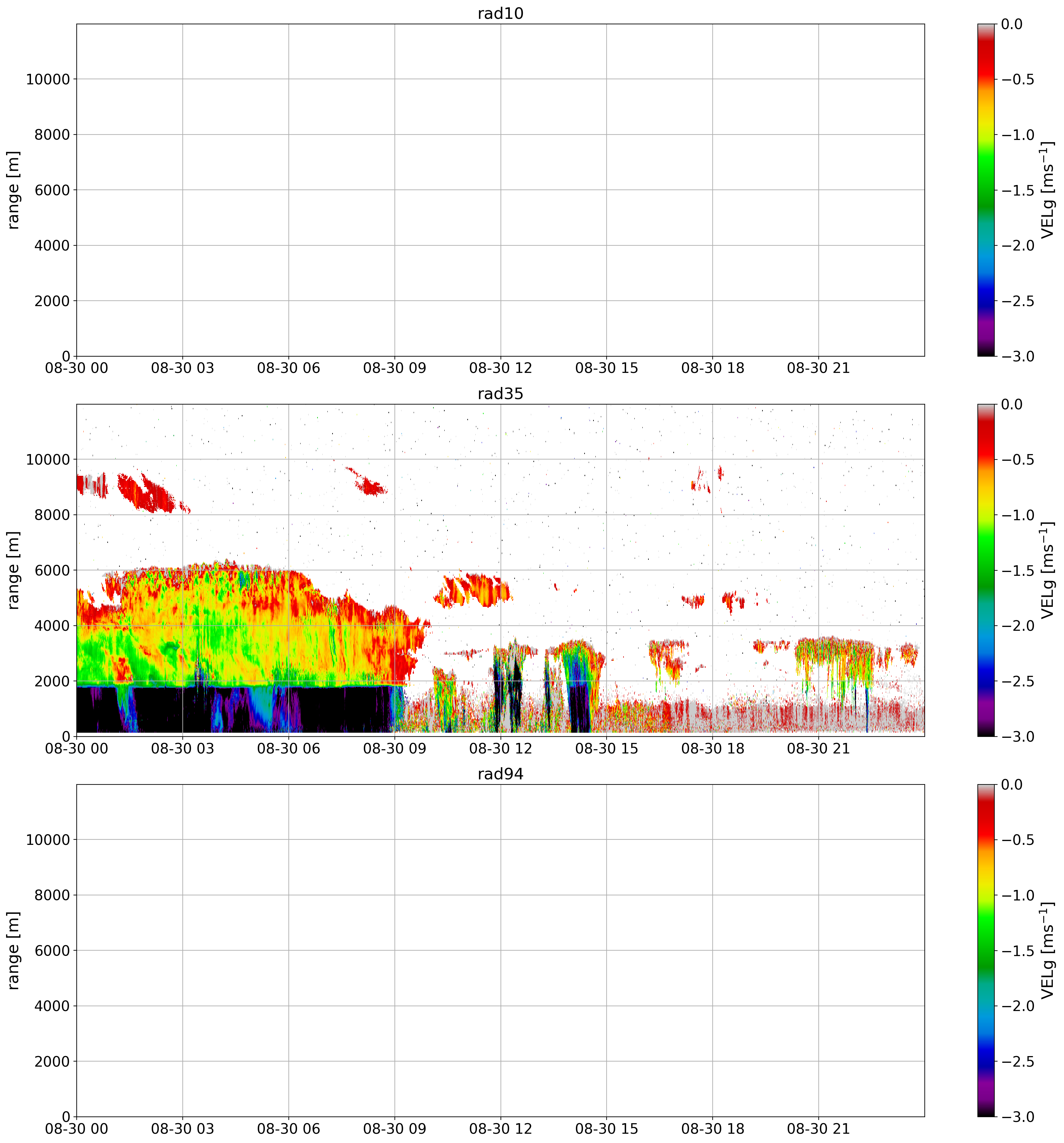Click the rad10 range [m] axis label

point(13,190)
